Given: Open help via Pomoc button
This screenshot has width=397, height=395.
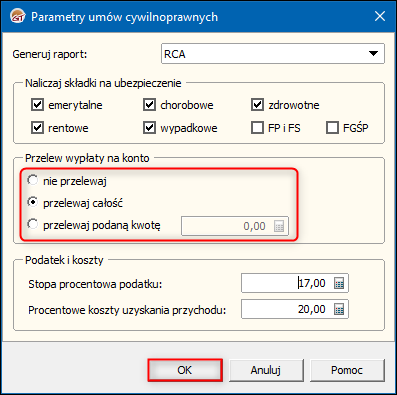Looking at the screenshot, I should click(x=347, y=370).
